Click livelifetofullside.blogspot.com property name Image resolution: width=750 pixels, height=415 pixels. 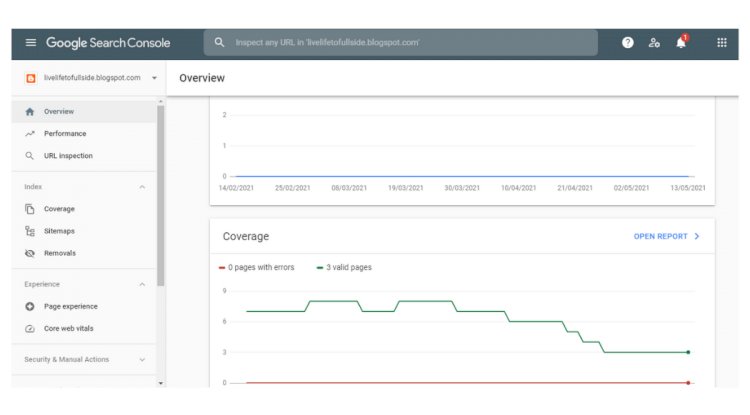point(92,77)
